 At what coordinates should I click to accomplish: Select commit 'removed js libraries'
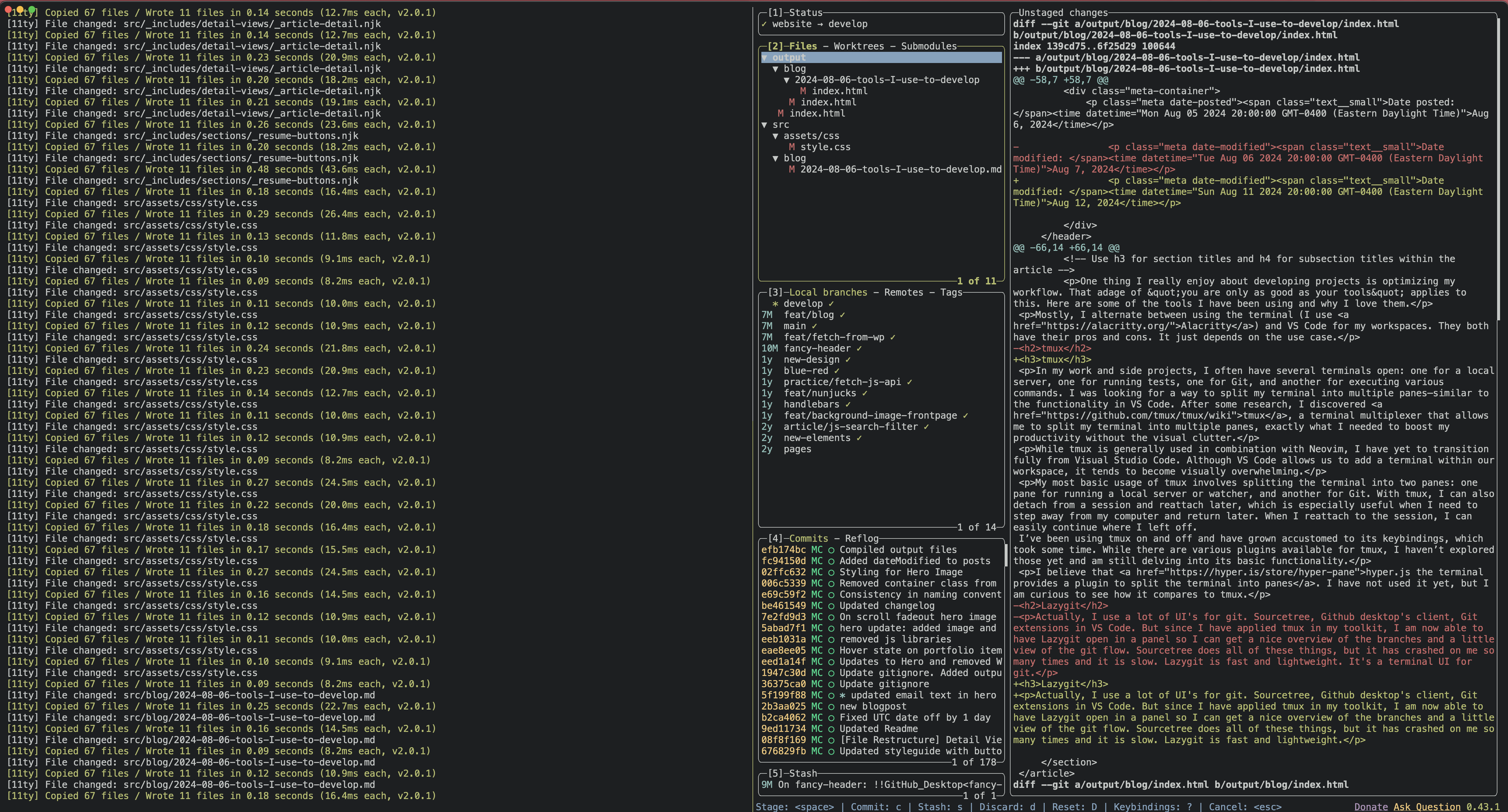(895, 639)
